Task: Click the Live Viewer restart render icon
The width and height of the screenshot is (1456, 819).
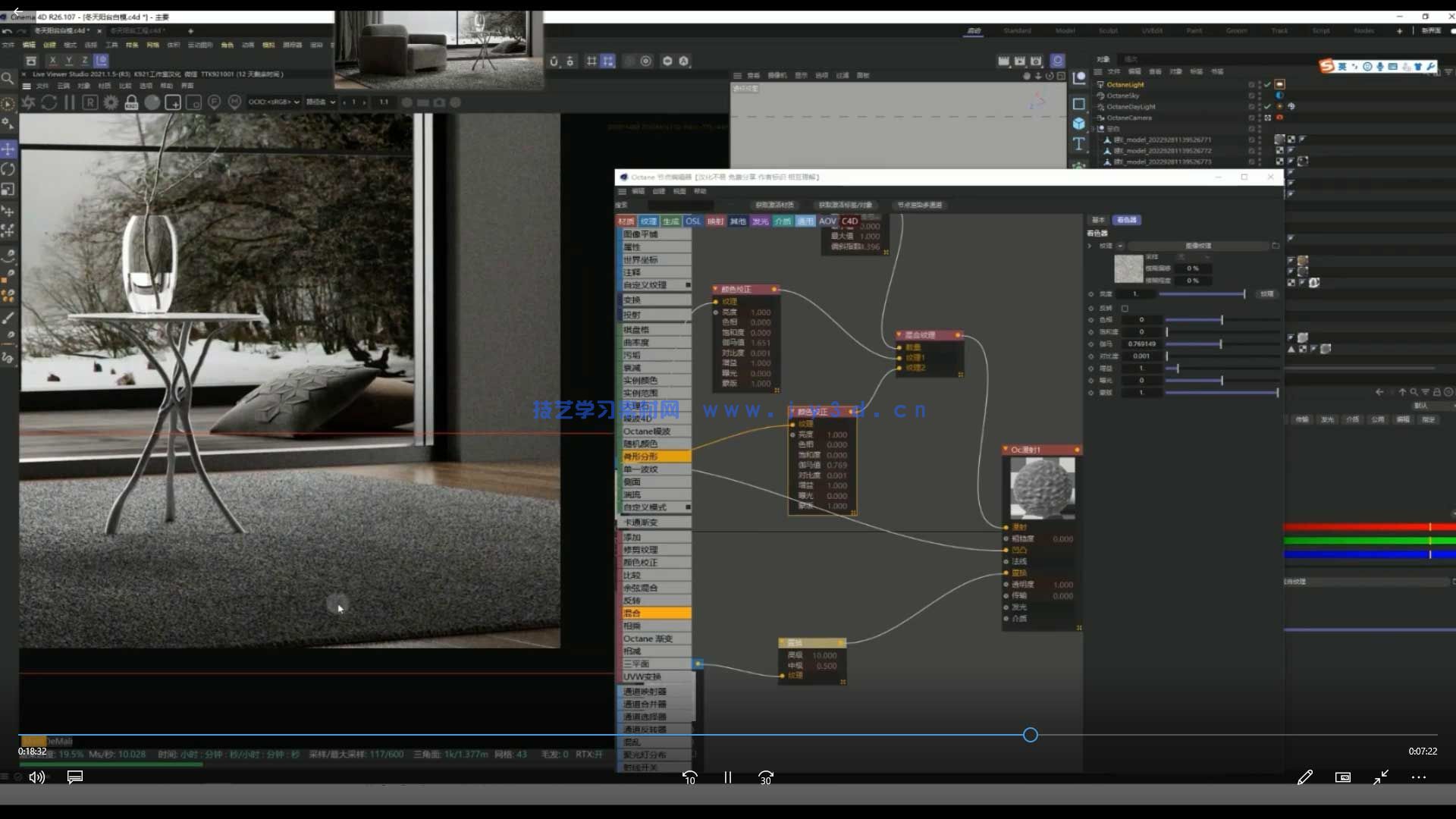Action: (x=49, y=102)
